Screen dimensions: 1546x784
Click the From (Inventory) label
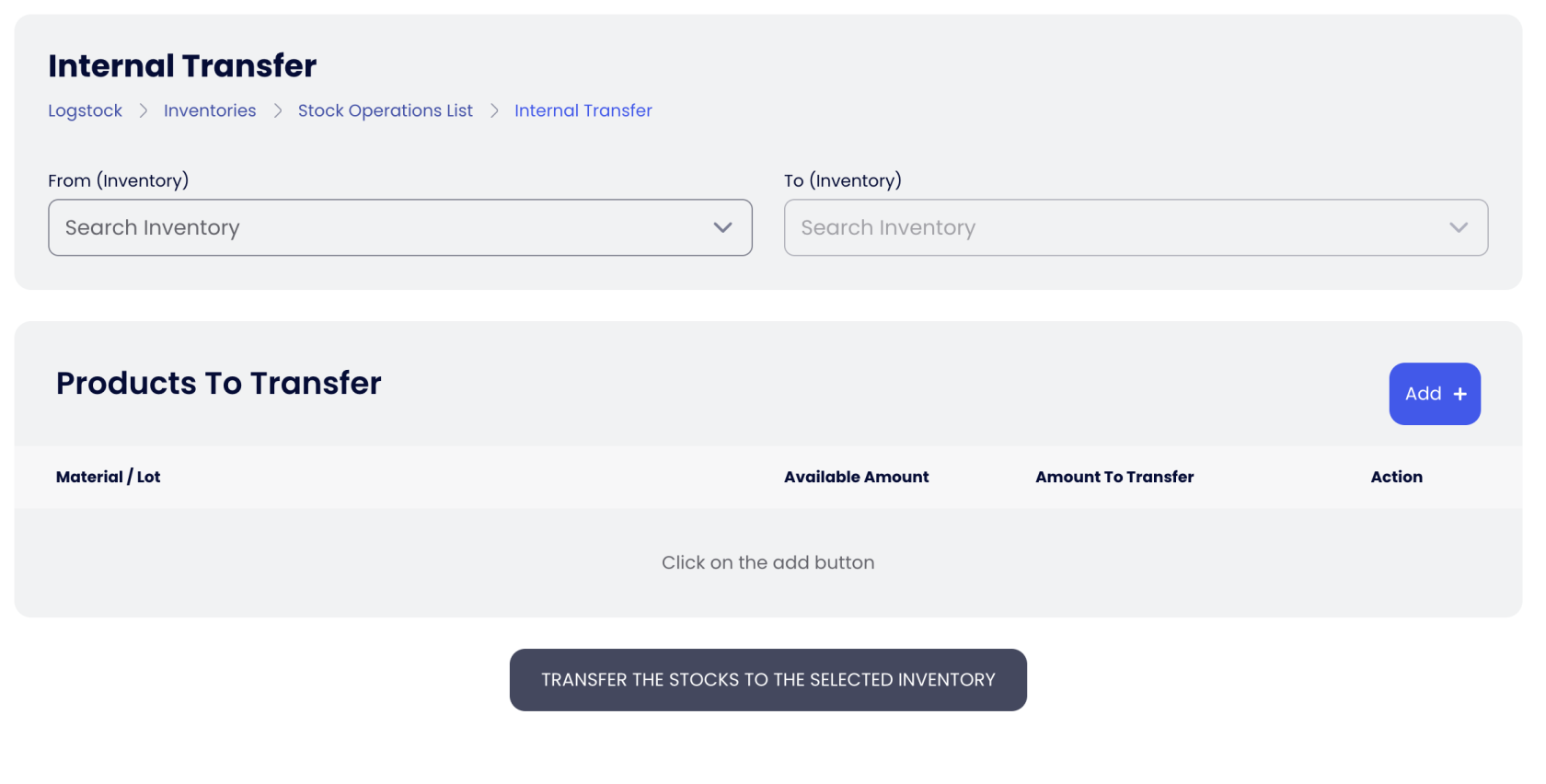118,180
